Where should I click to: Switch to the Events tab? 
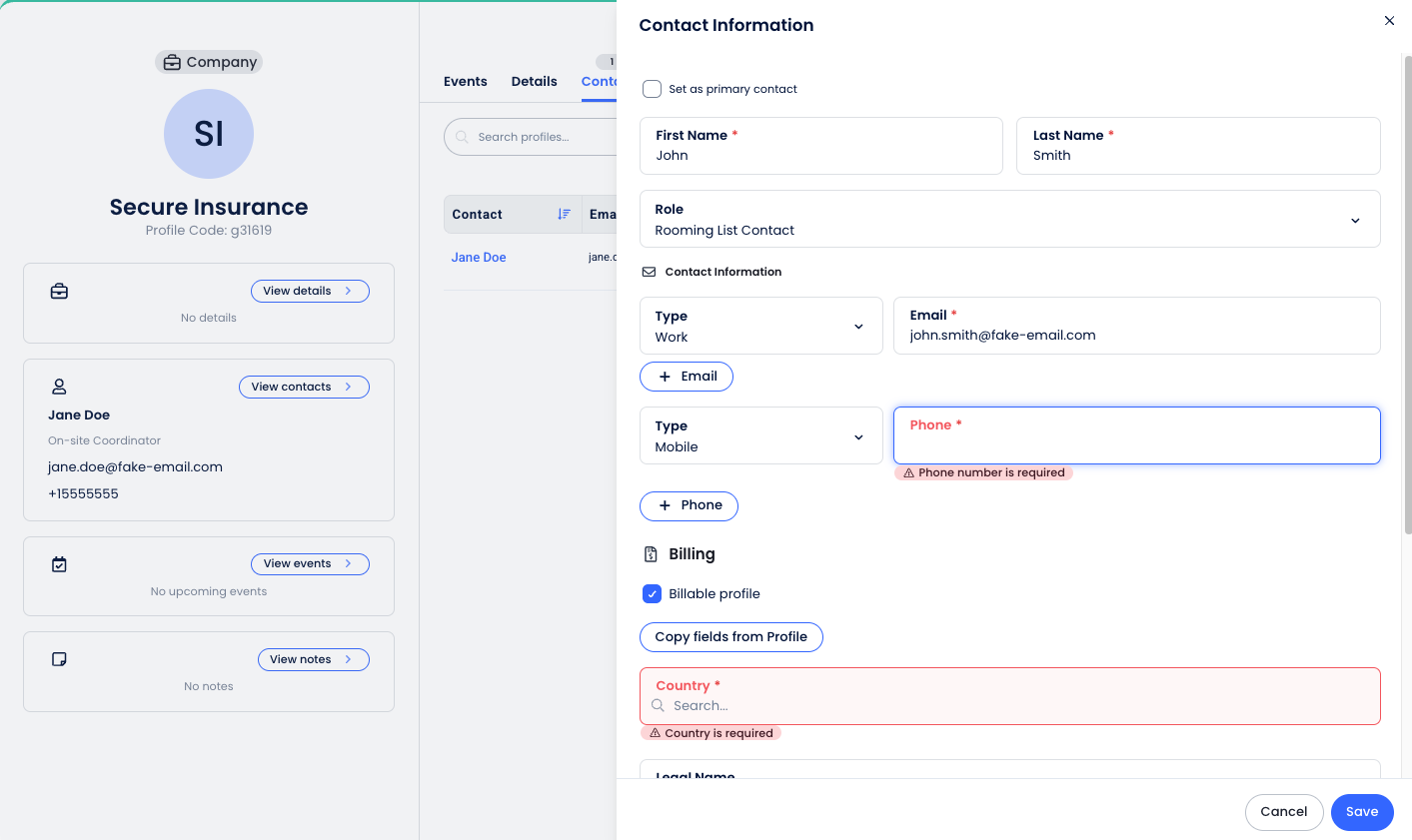(466, 82)
